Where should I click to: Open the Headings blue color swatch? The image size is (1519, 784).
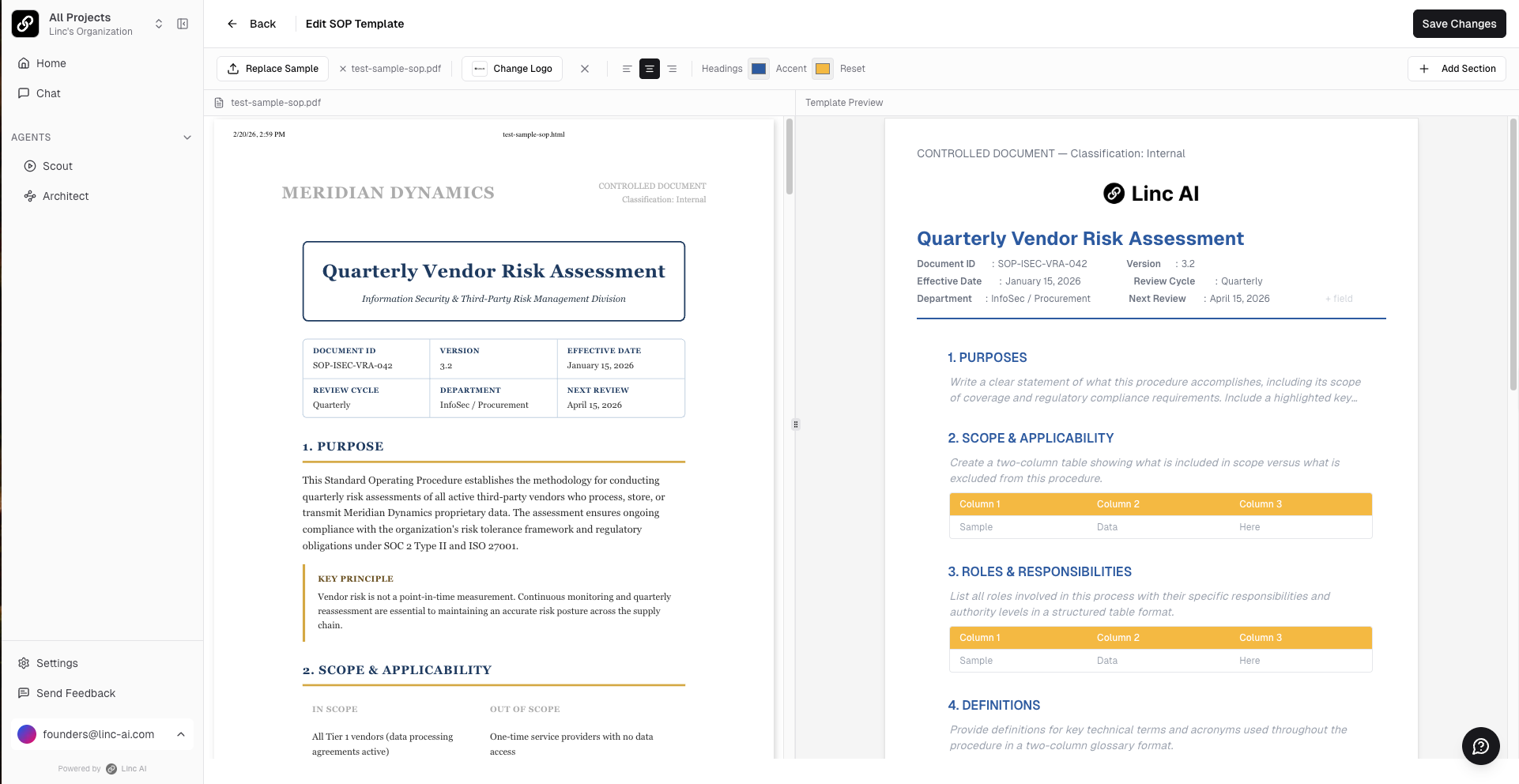pyautogui.click(x=759, y=69)
